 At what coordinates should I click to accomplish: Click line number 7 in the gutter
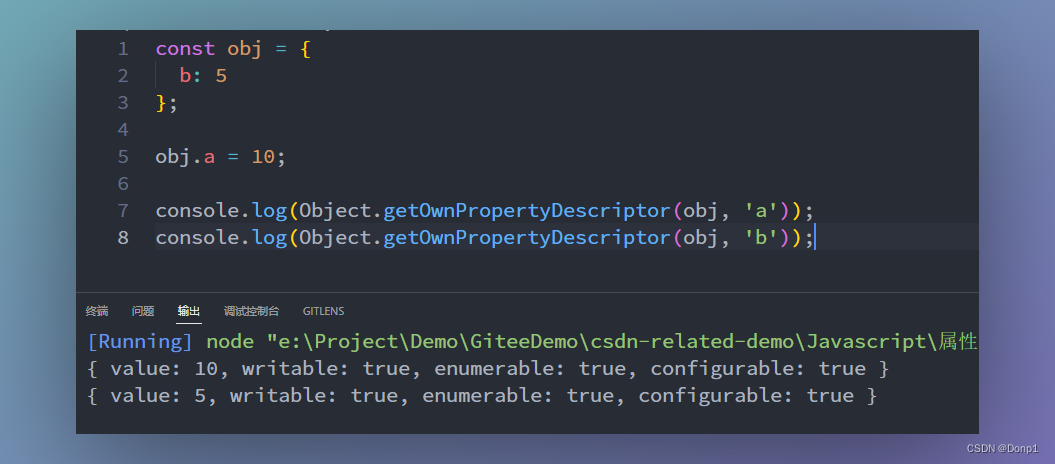[122, 211]
